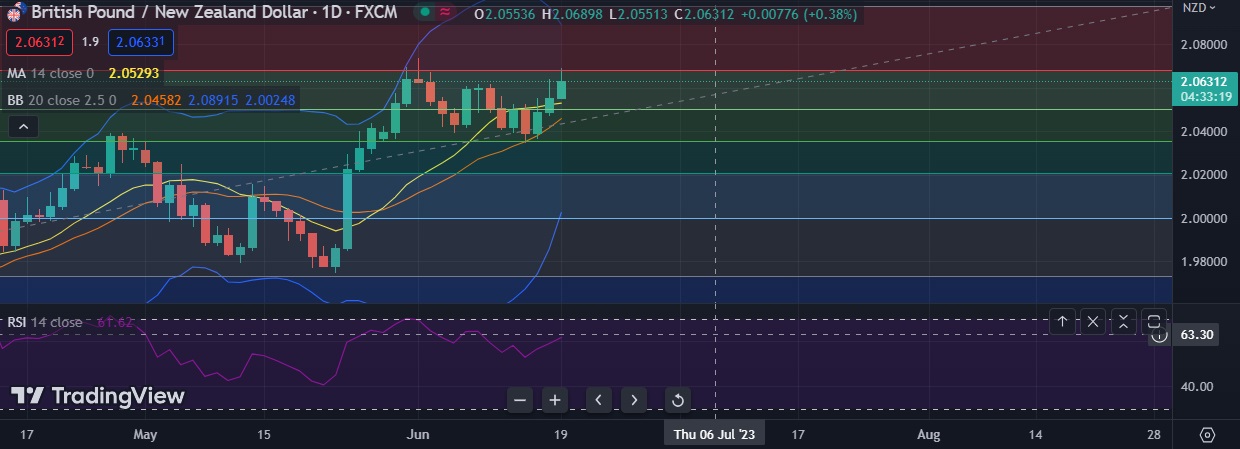Viewport: 1240px width, 449px height.
Task: Click the BB lower value 2.00248
Action: (270, 100)
